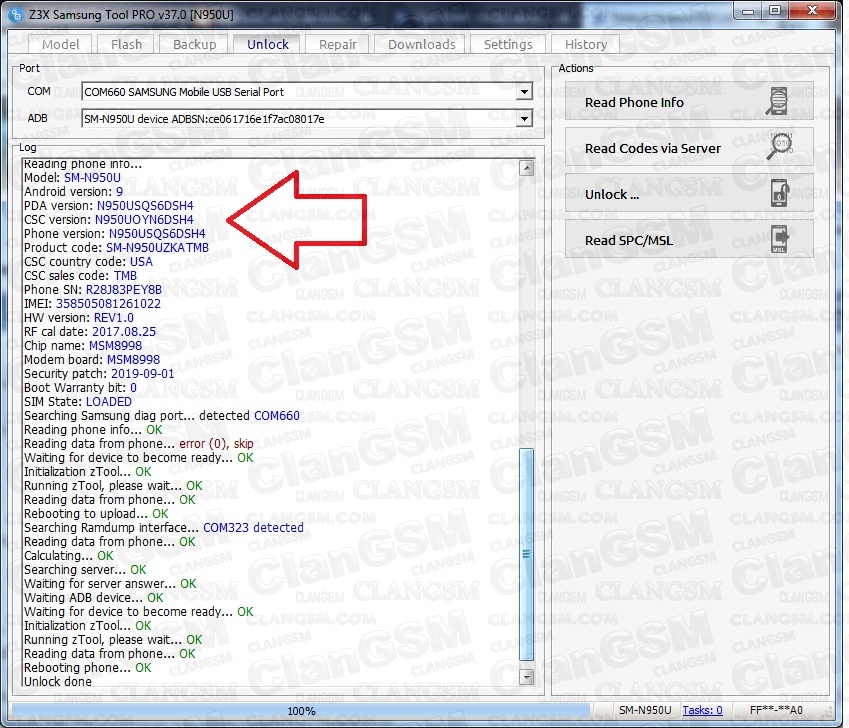Click the Rebooting phone... OK line
This screenshot has width=849, height=728.
87,668
